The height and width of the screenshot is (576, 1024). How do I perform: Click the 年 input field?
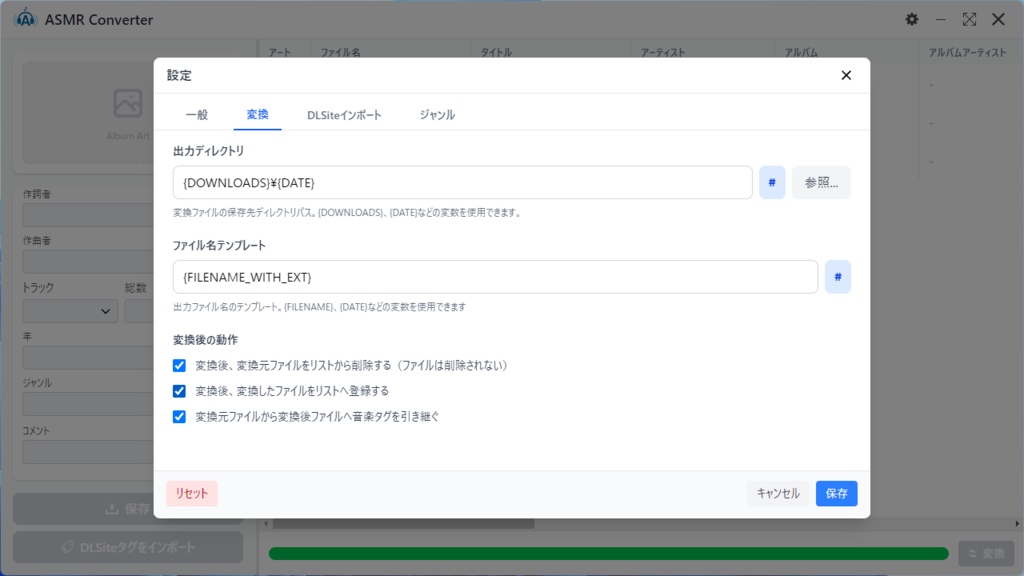click(x=88, y=358)
